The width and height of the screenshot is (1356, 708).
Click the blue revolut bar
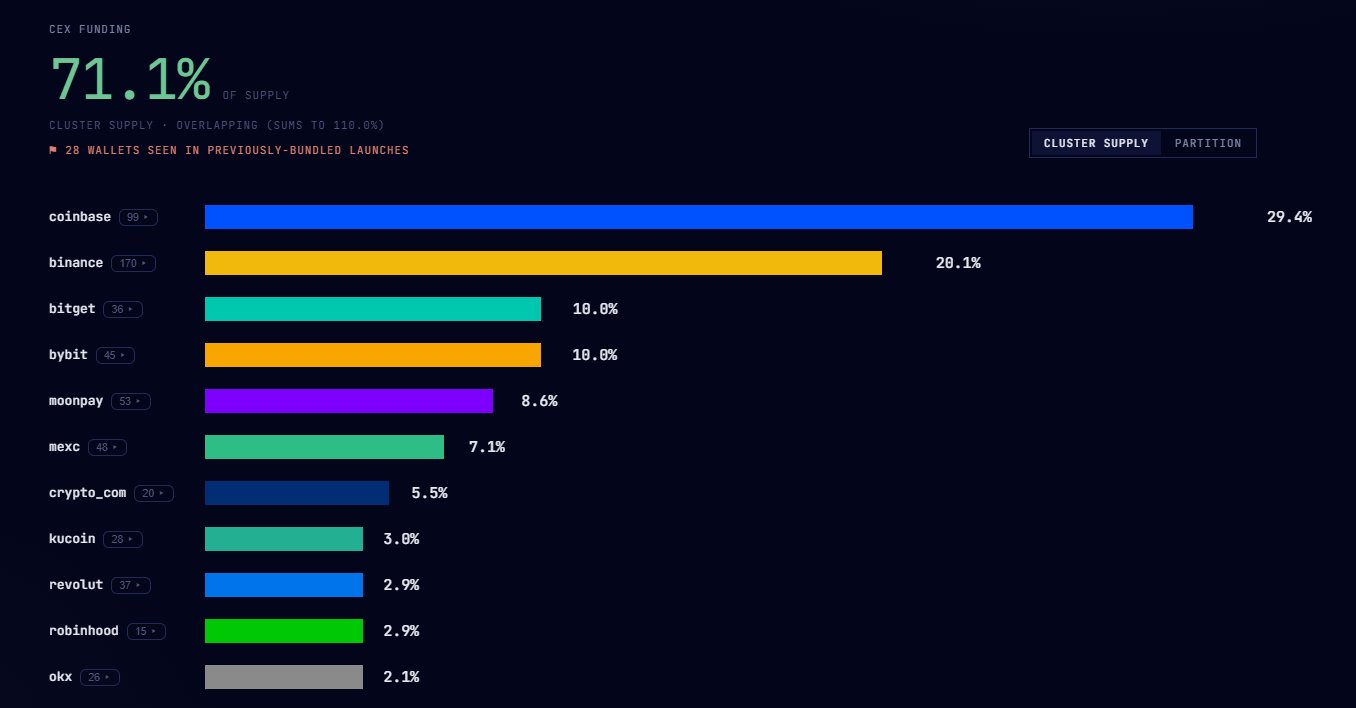pyautogui.click(x=284, y=585)
